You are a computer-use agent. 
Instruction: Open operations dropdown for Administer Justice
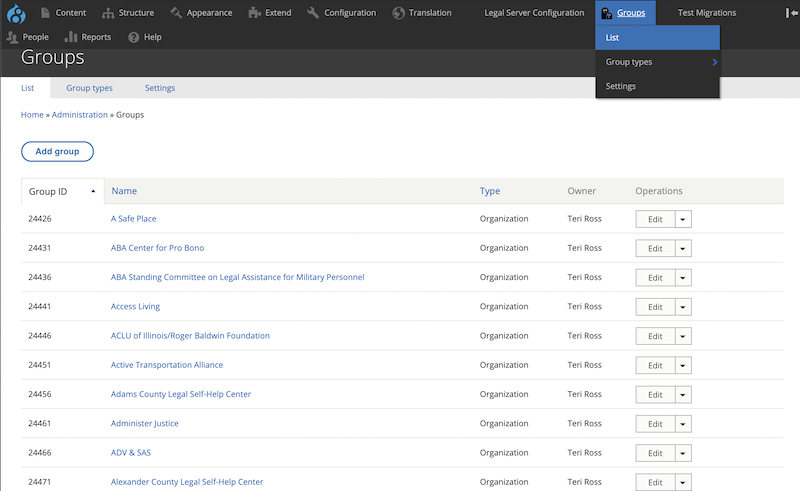pyautogui.click(x=683, y=424)
